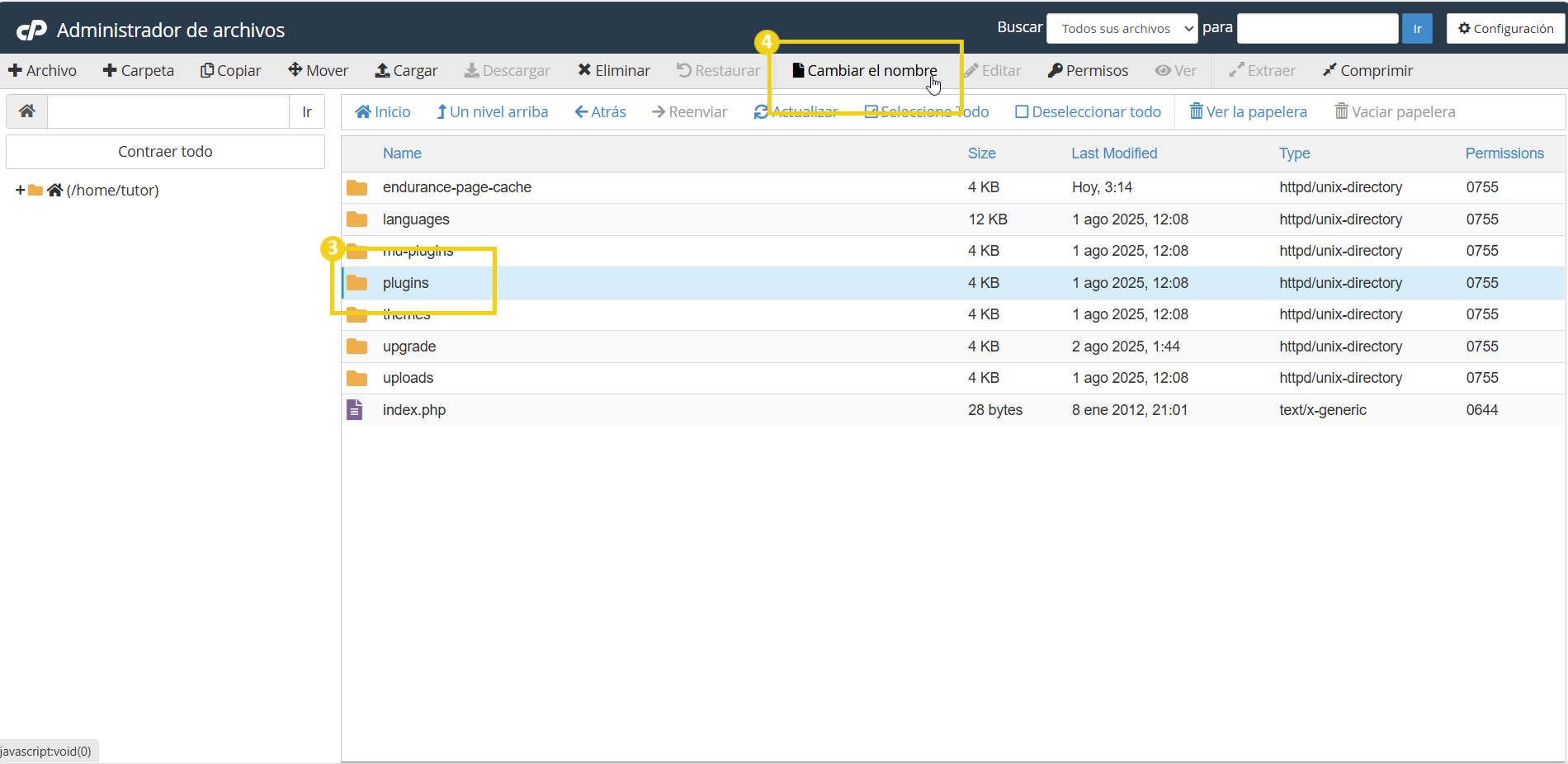Image resolution: width=1568 pixels, height=764 pixels.
Task: Click the 28 bytes size cell
Action: point(995,410)
